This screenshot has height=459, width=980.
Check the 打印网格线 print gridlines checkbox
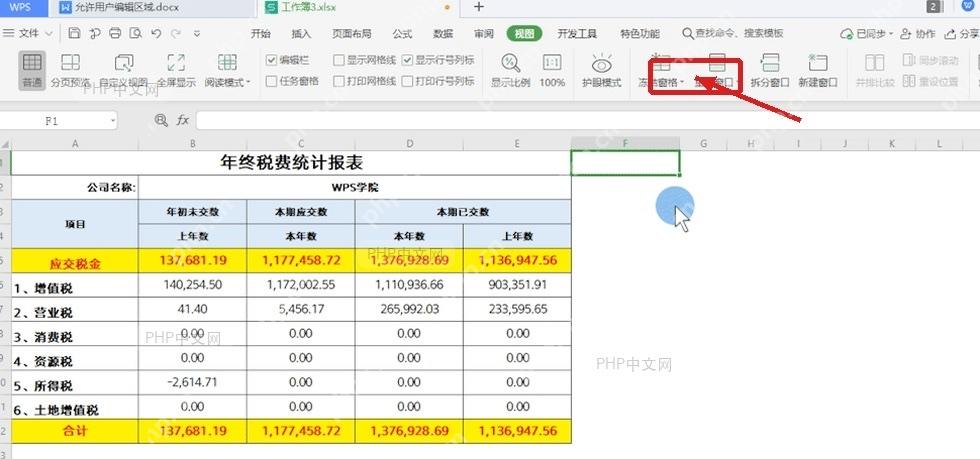pyautogui.click(x=339, y=81)
